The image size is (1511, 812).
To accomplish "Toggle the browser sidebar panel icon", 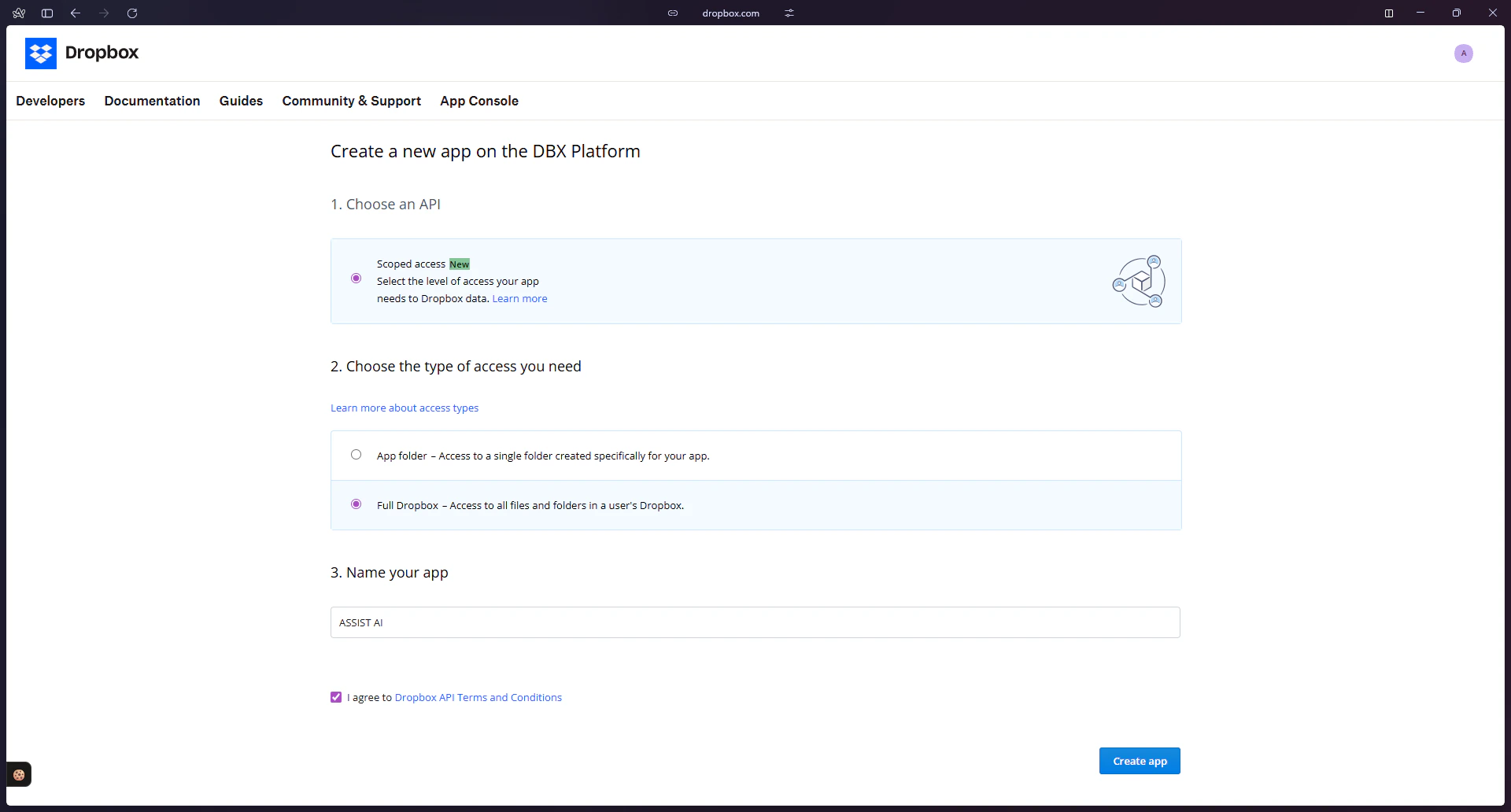I will coord(47,13).
